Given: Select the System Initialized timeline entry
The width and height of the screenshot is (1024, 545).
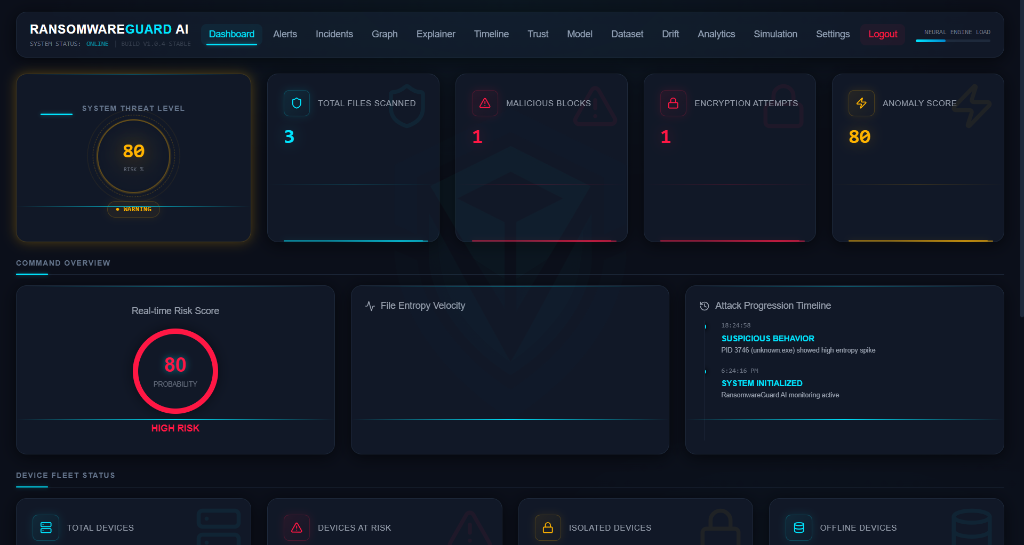Looking at the screenshot, I should click(x=761, y=383).
